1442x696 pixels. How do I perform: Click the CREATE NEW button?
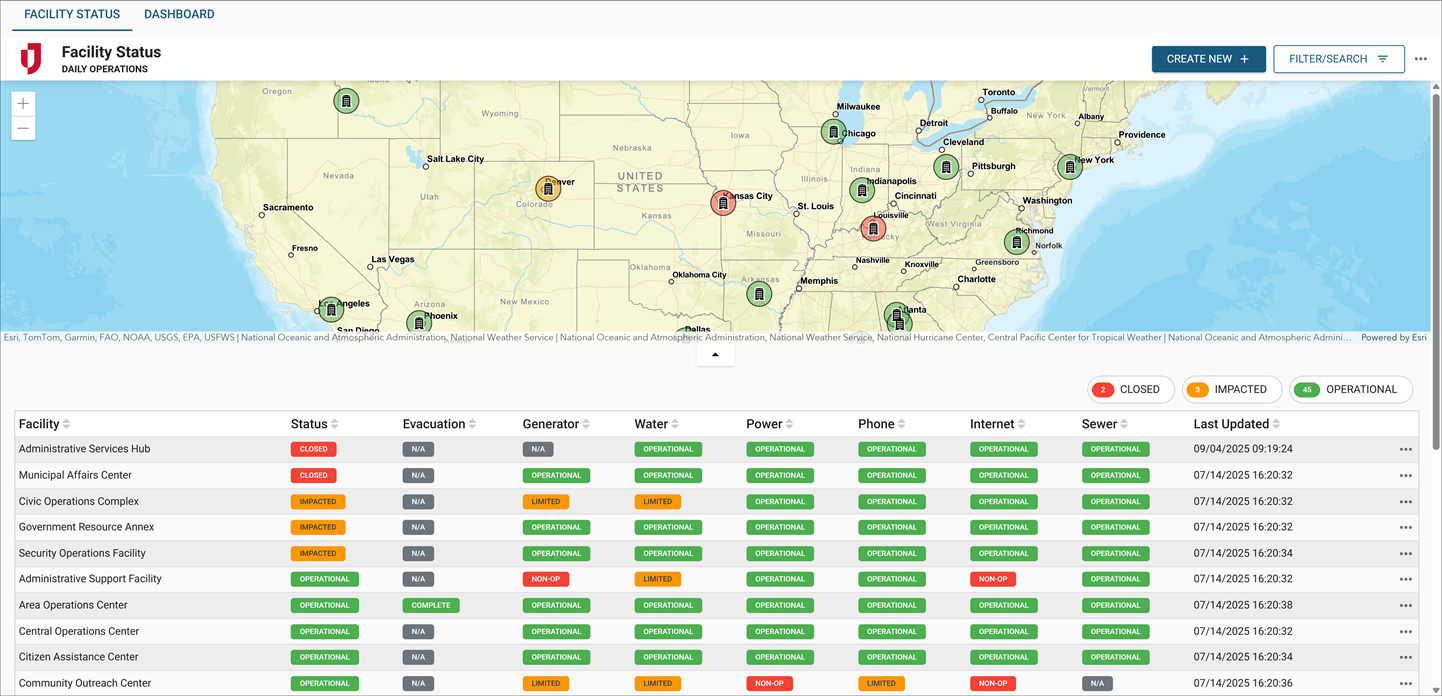point(1208,59)
